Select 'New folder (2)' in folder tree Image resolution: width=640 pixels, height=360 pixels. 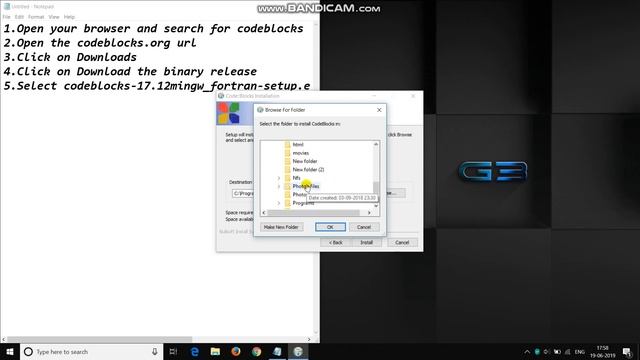tap(308, 169)
